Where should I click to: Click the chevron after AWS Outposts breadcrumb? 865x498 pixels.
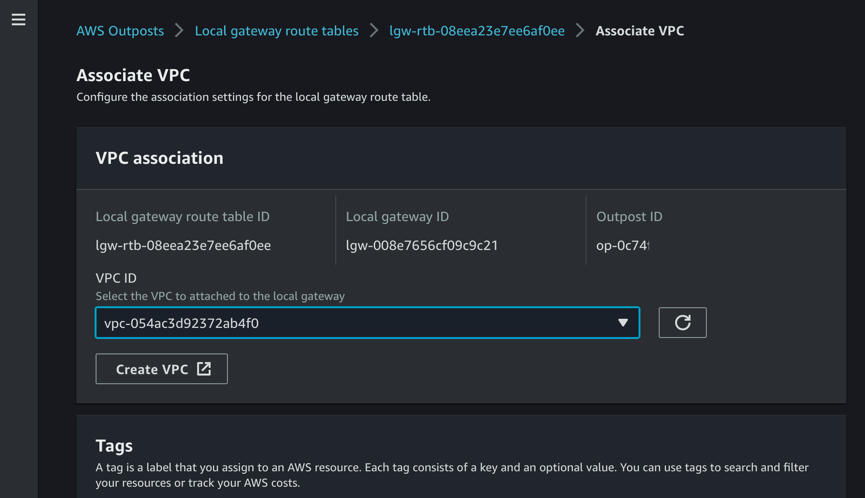tap(179, 31)
